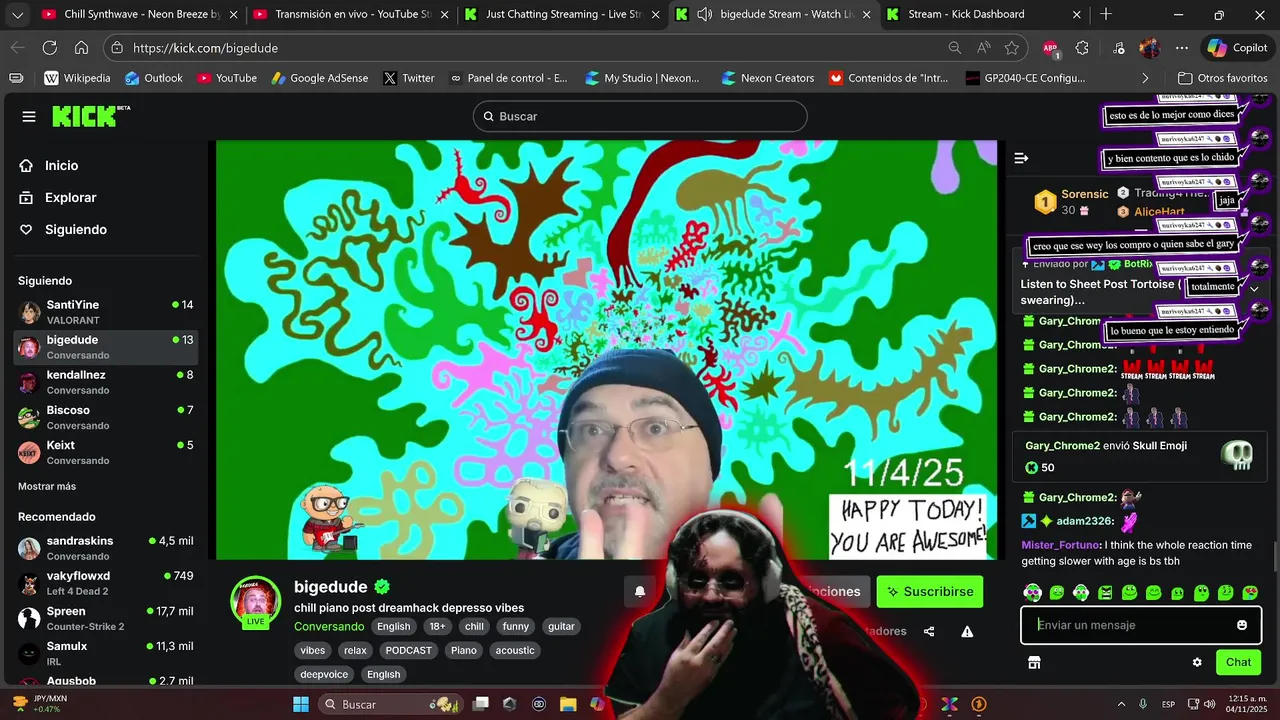Click the Conversando category link
The height and width of the screenshot is (720, 1280).
329,627
